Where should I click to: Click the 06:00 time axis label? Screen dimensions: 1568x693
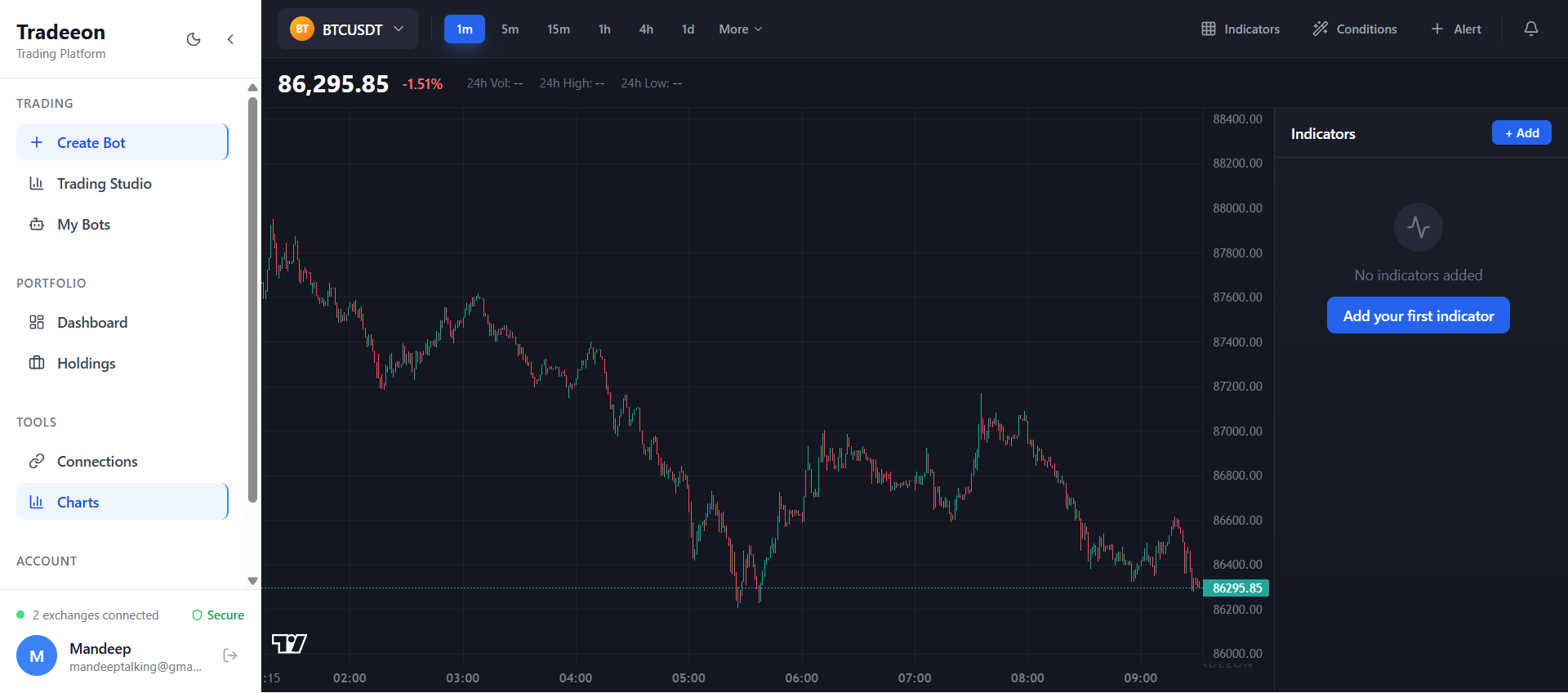click(802, 677)
